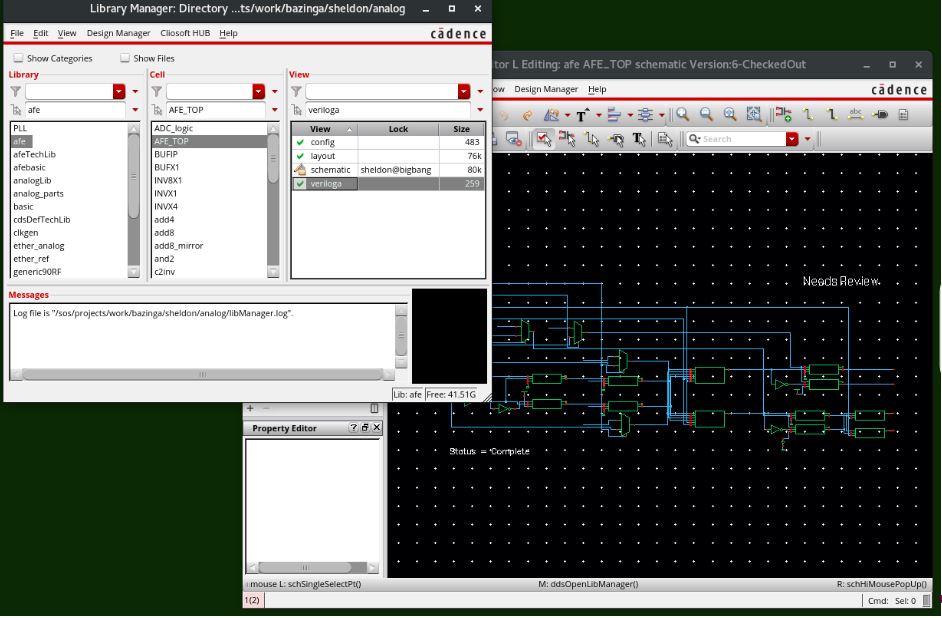Viewport: 942px width, 618px height.
Task: Select the schematic view row
Action: pyautogui.click(x=387, y=170)
